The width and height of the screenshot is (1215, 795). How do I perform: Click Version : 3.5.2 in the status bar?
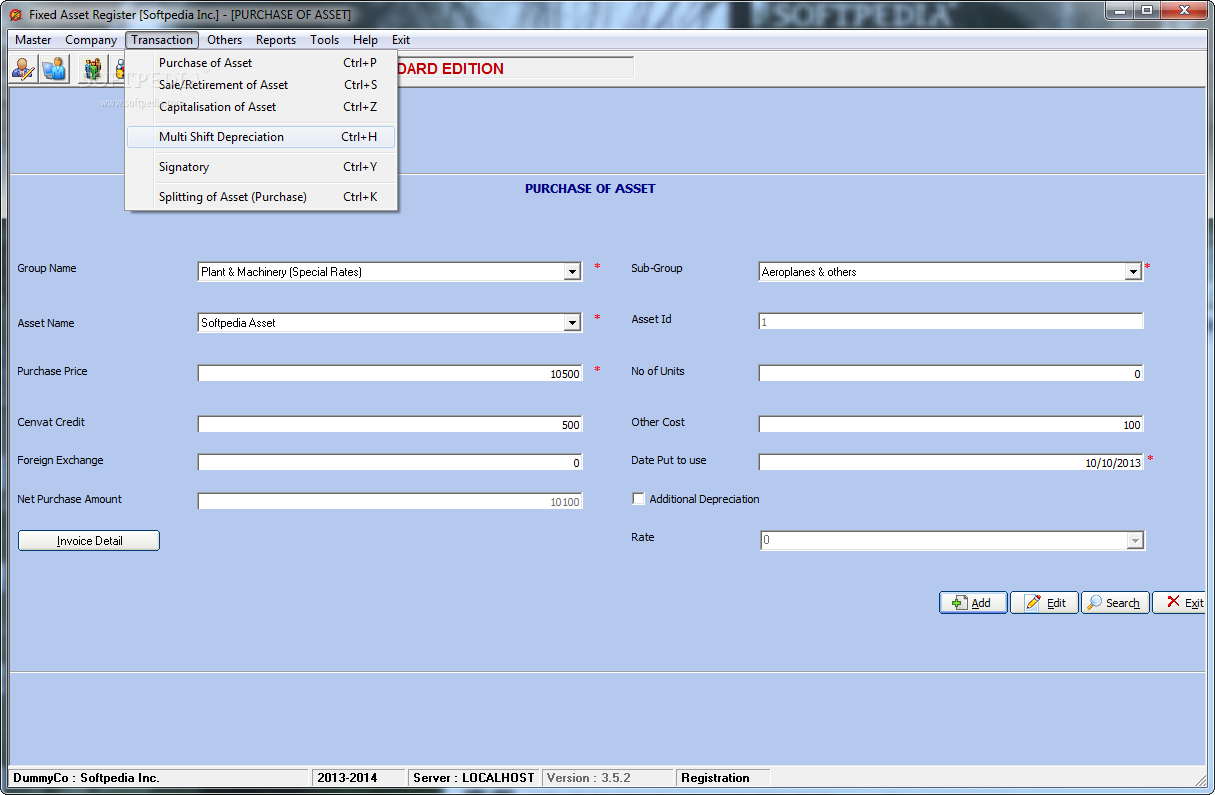(589, 778)
